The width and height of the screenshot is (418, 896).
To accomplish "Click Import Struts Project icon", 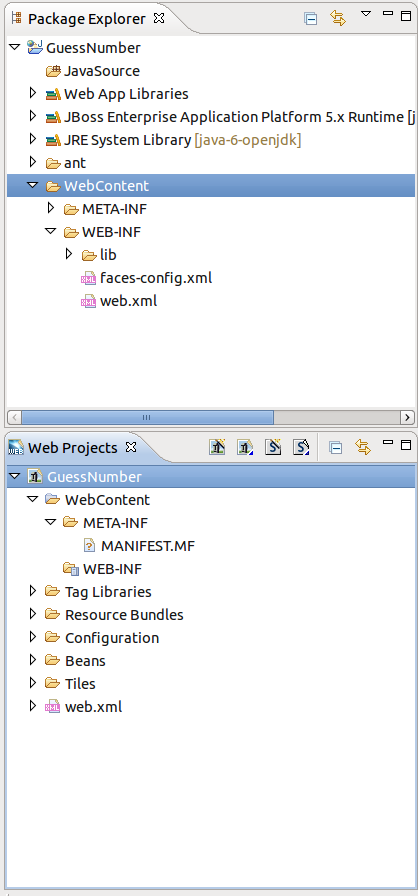I will (301, 447).
